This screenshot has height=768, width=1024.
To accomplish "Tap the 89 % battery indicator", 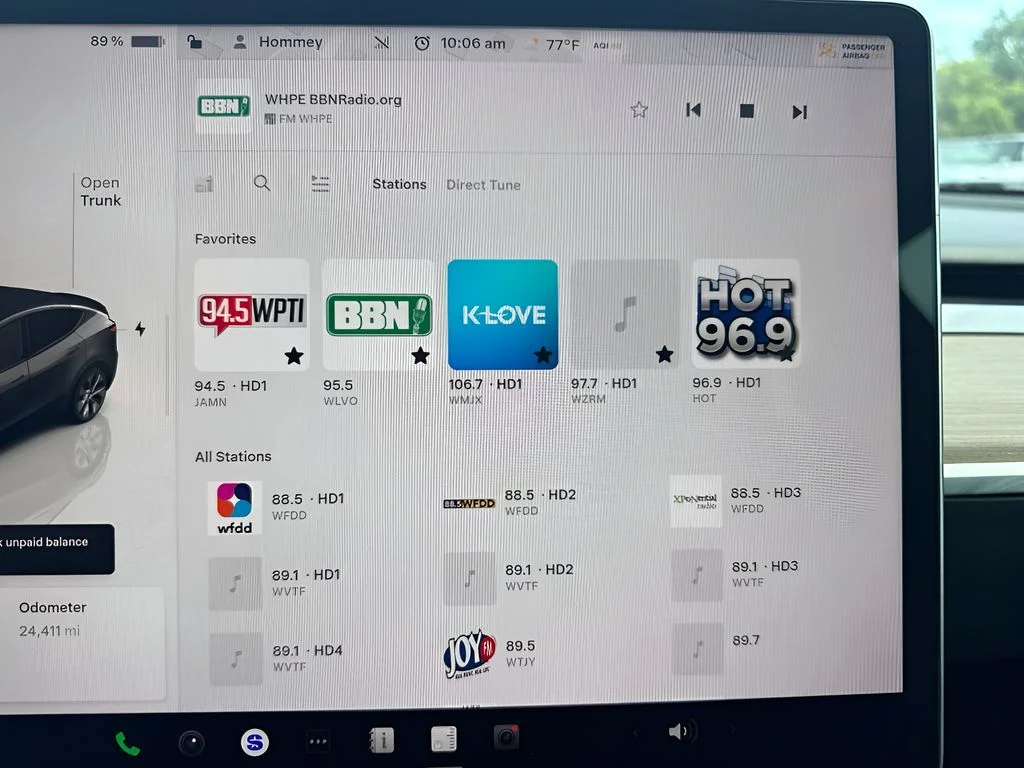I will (127, 41).
